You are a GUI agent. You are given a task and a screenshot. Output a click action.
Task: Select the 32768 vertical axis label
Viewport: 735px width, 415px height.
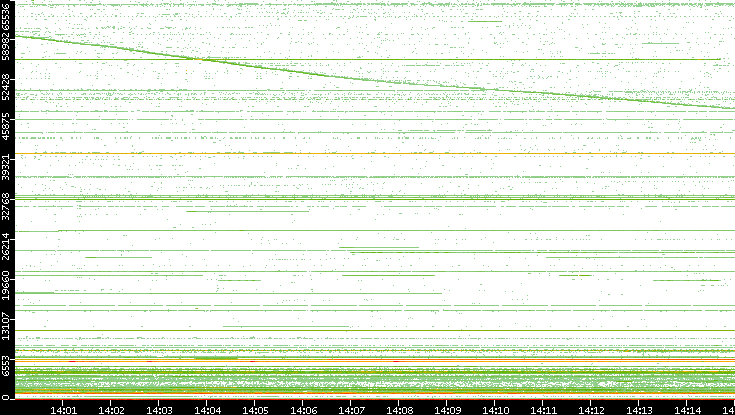point(5,206)
